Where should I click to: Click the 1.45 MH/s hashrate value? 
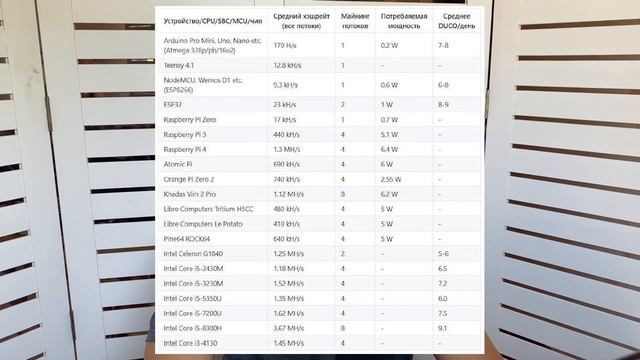click(x=289, y=343)
